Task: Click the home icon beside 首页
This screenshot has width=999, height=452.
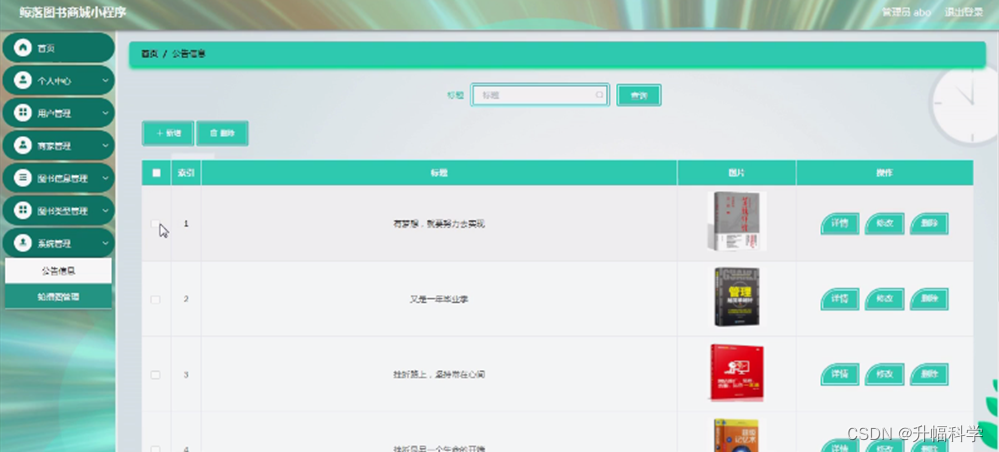Action: 22,48
